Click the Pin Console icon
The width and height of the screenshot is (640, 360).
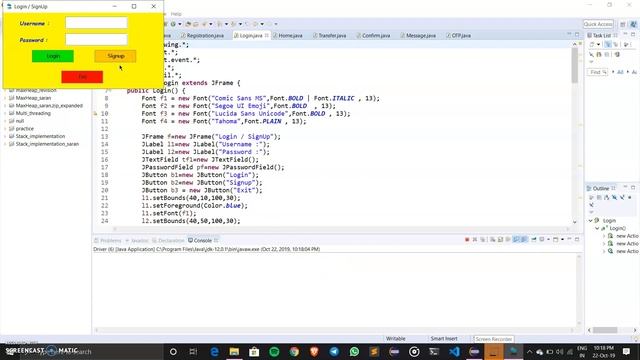pyautogui.click(x=533, y=240)
